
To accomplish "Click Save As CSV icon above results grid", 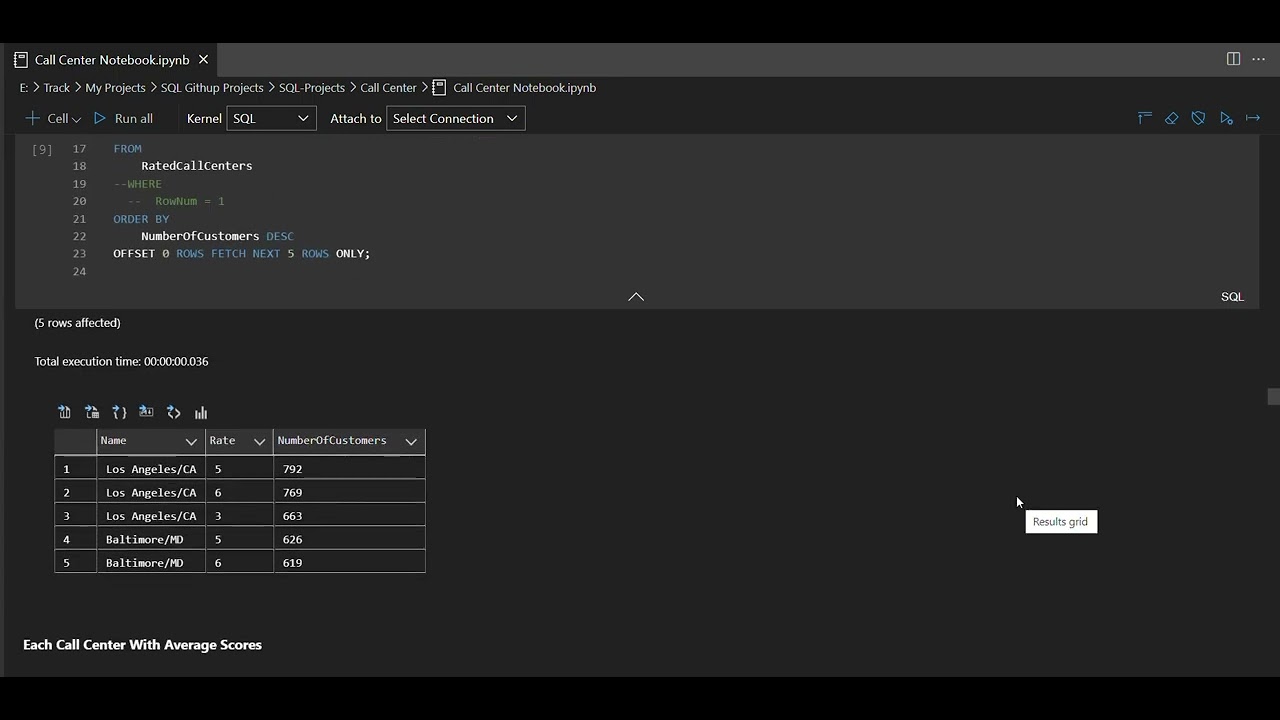I will coord(65,412).
